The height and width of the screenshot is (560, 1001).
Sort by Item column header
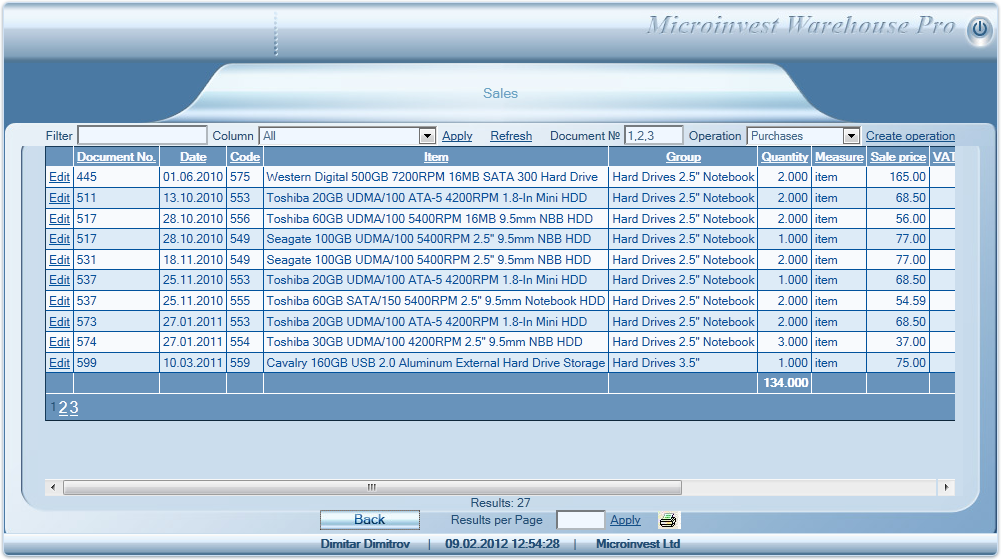click(x=436, y=157)
